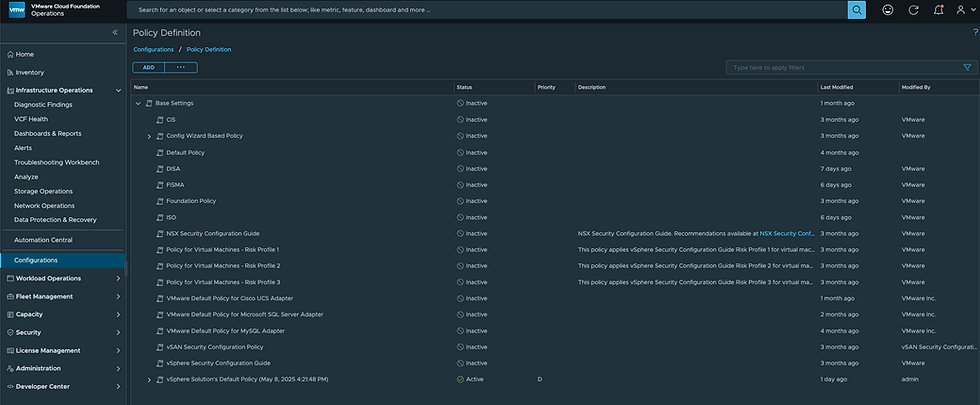
Task: Expand Config Wizard Based Policy
Action: [149, 136]
